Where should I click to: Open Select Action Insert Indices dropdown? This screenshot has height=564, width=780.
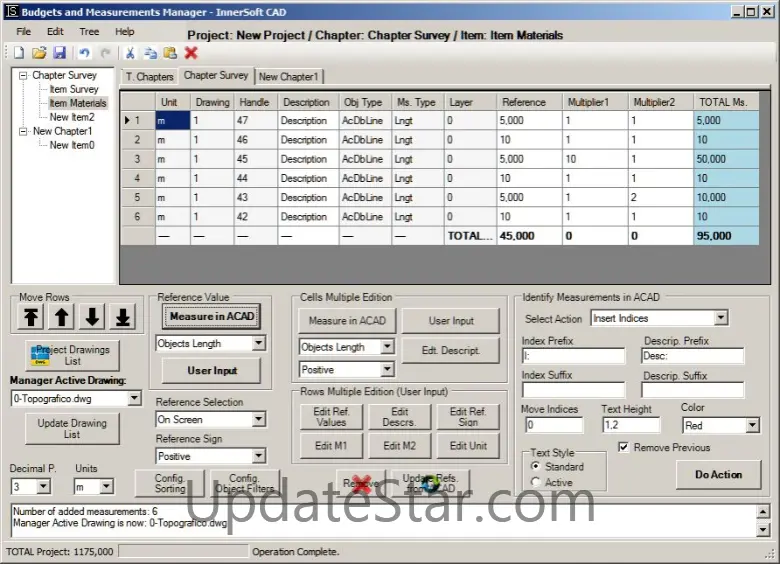click(721, 318)
